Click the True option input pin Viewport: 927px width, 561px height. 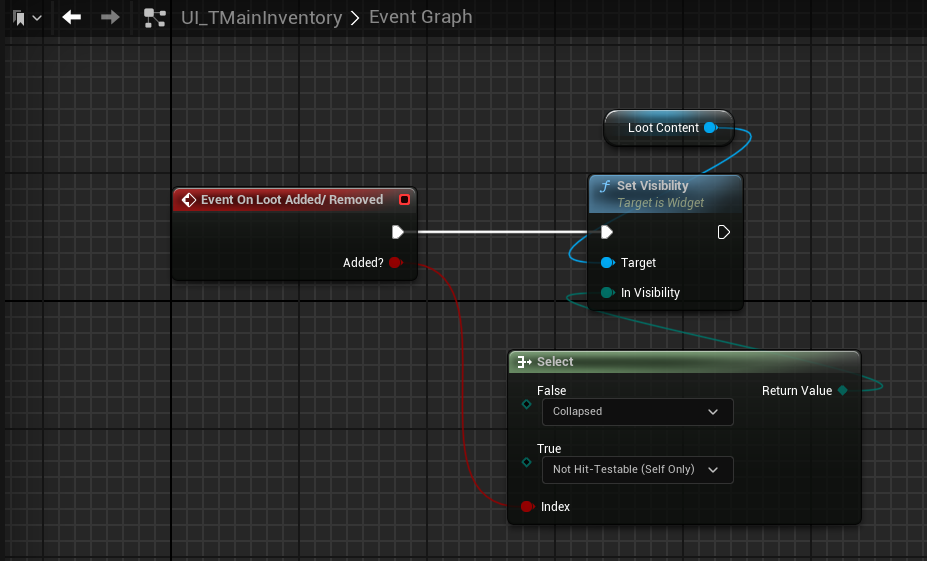pos(527,462)
